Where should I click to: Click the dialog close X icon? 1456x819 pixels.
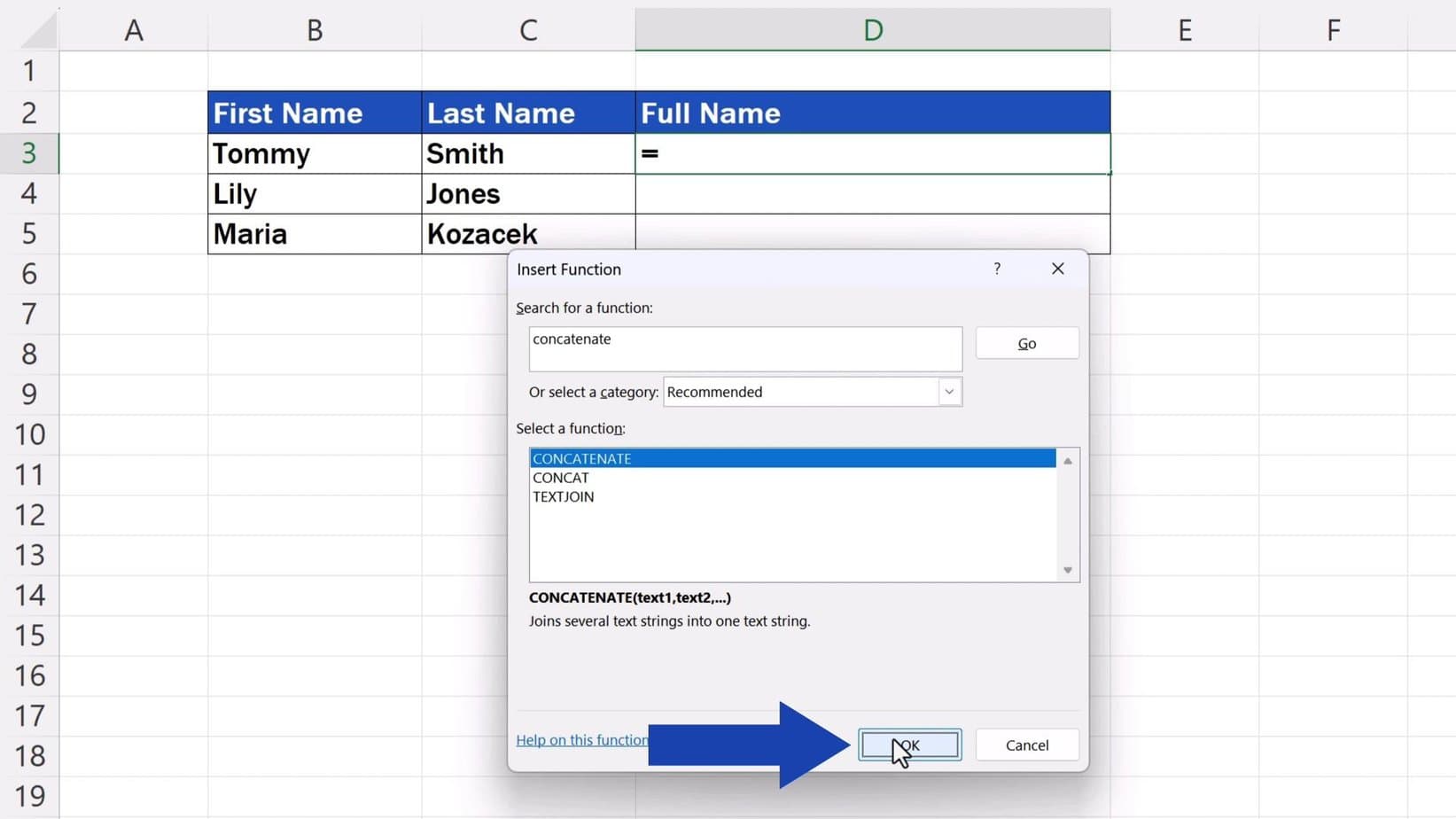click(1057, 269)
